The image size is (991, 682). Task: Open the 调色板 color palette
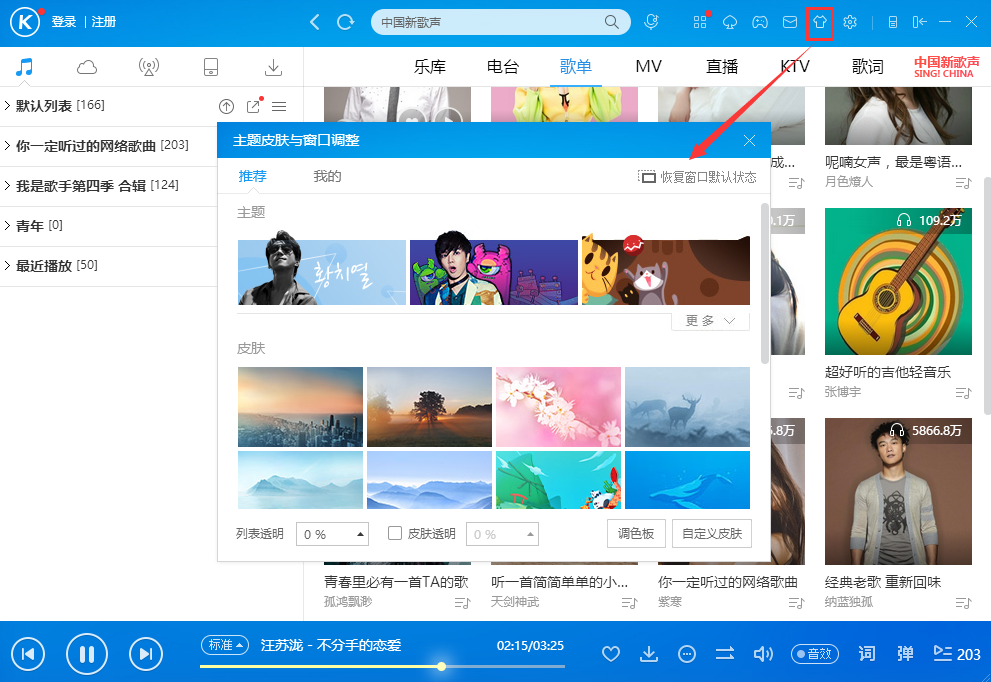pyautogui.click(x=636, y=533)
